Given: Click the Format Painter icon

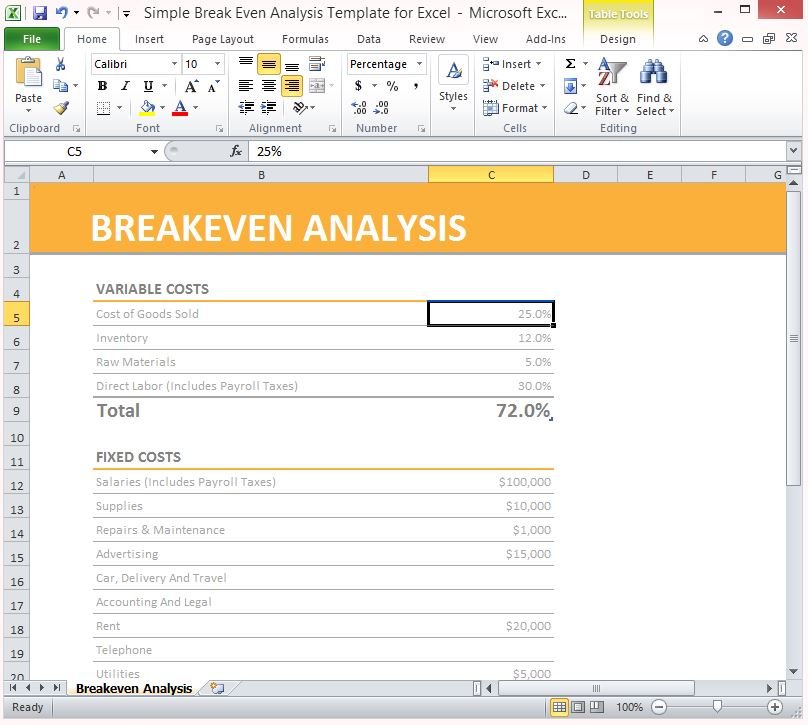Looking at the screenshot, I should (63, 107).
